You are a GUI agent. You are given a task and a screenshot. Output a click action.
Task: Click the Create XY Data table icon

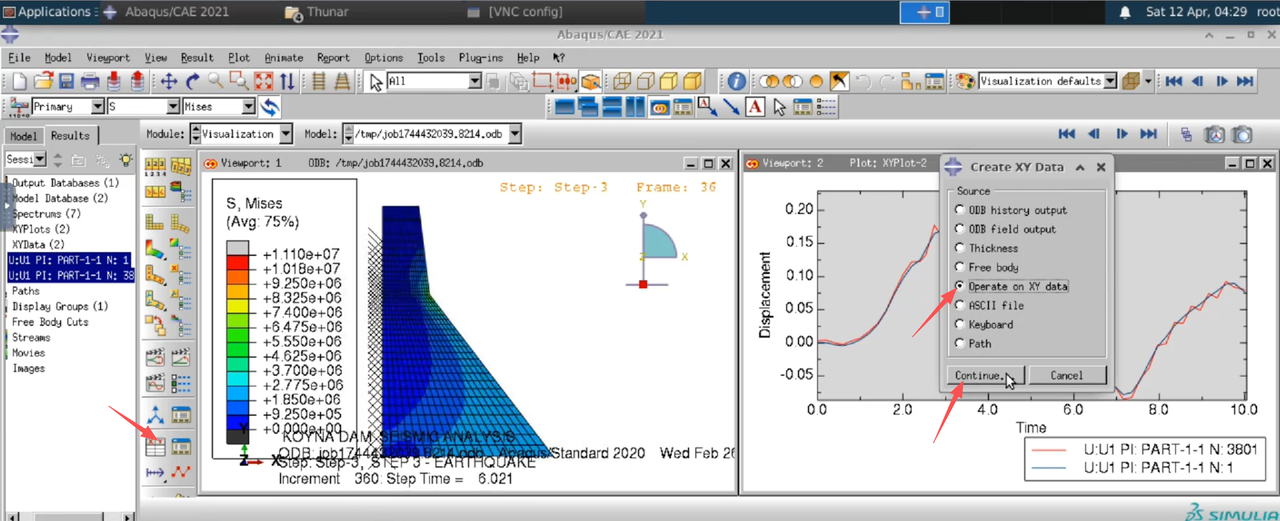155,446
